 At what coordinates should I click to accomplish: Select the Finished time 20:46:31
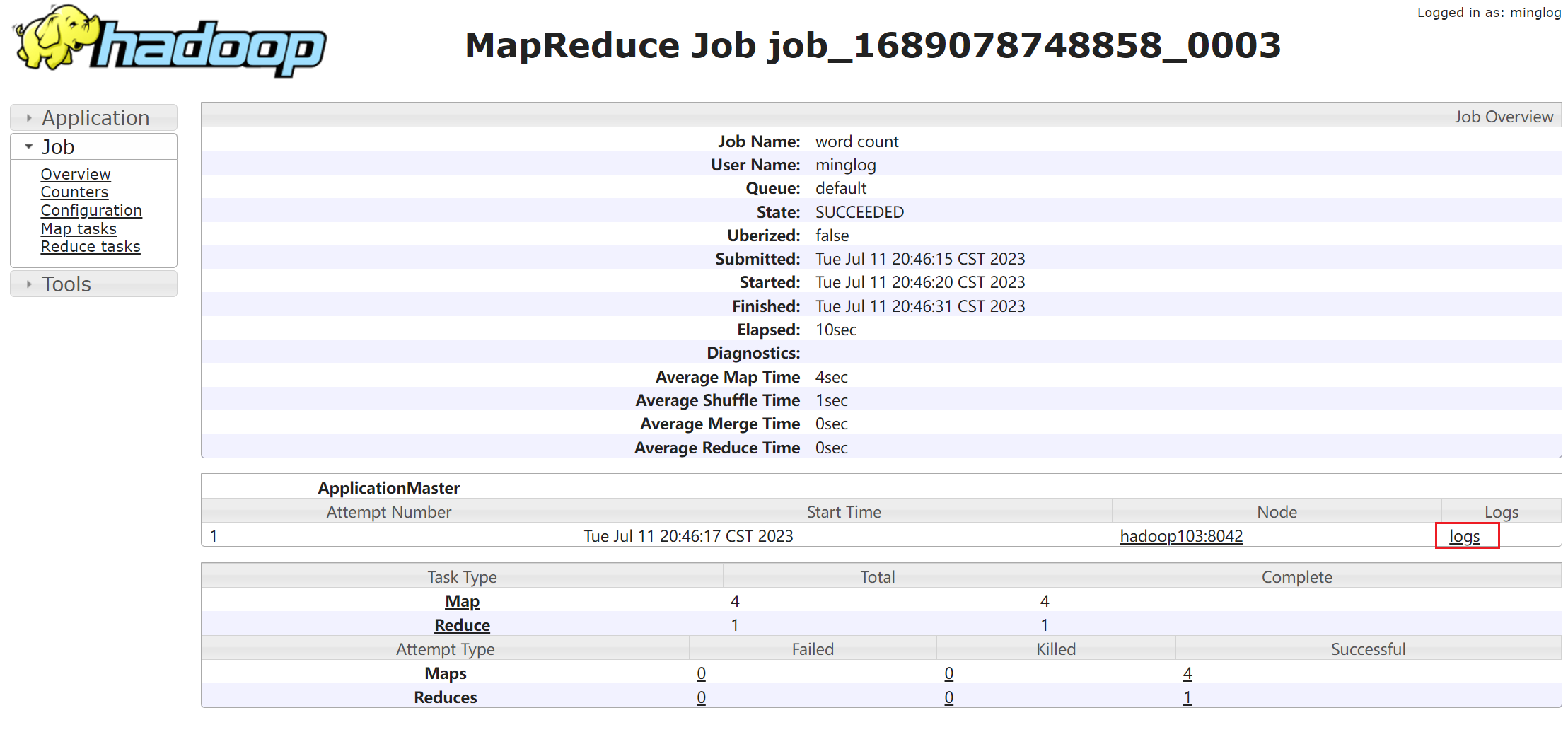[919, 306]
